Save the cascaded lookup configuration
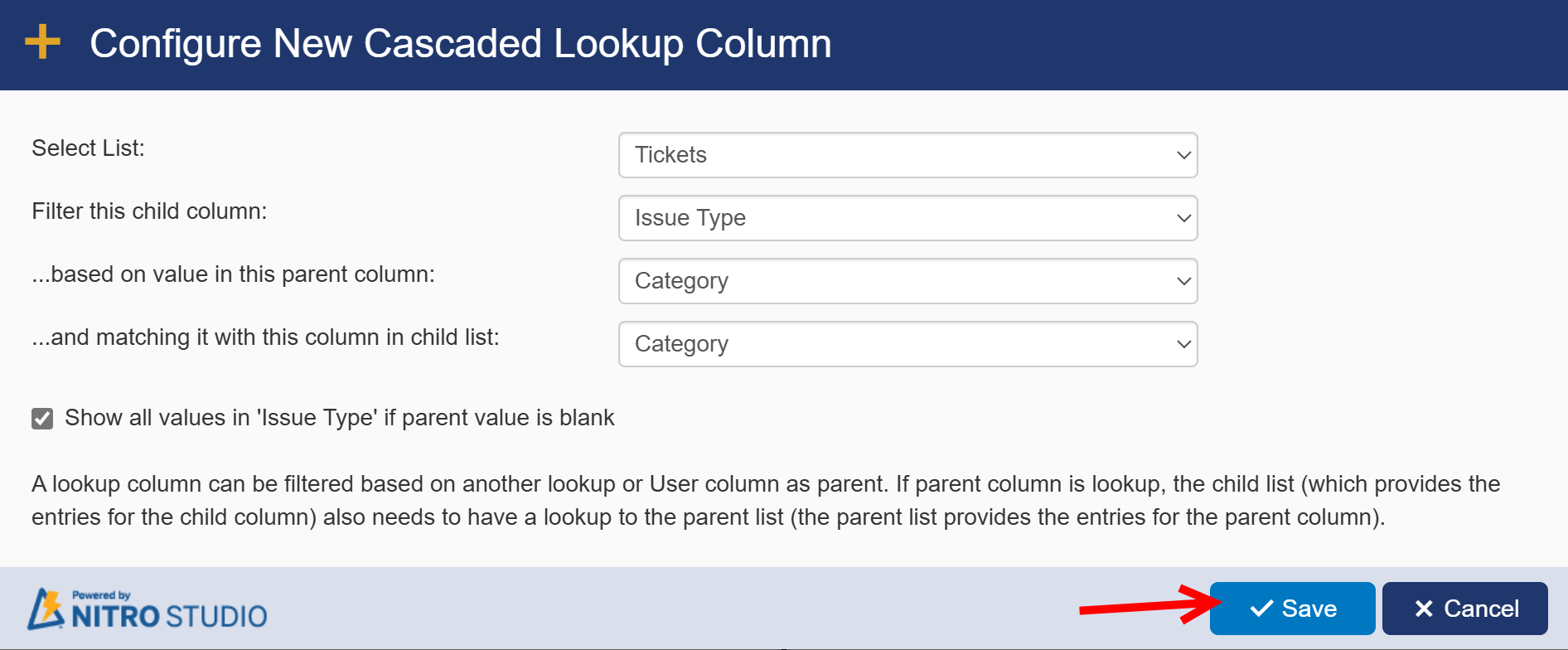Screen dimensions: 1568x650 1292,609
